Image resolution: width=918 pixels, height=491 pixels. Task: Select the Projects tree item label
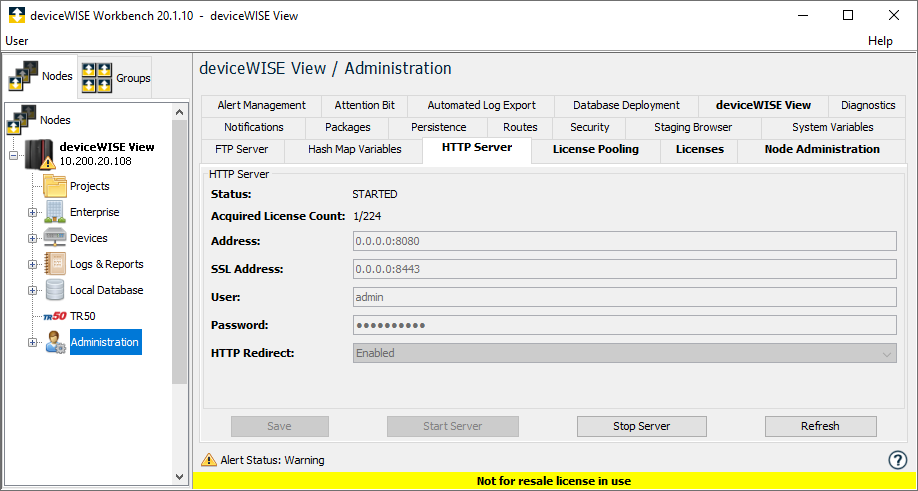pos(90,186)
